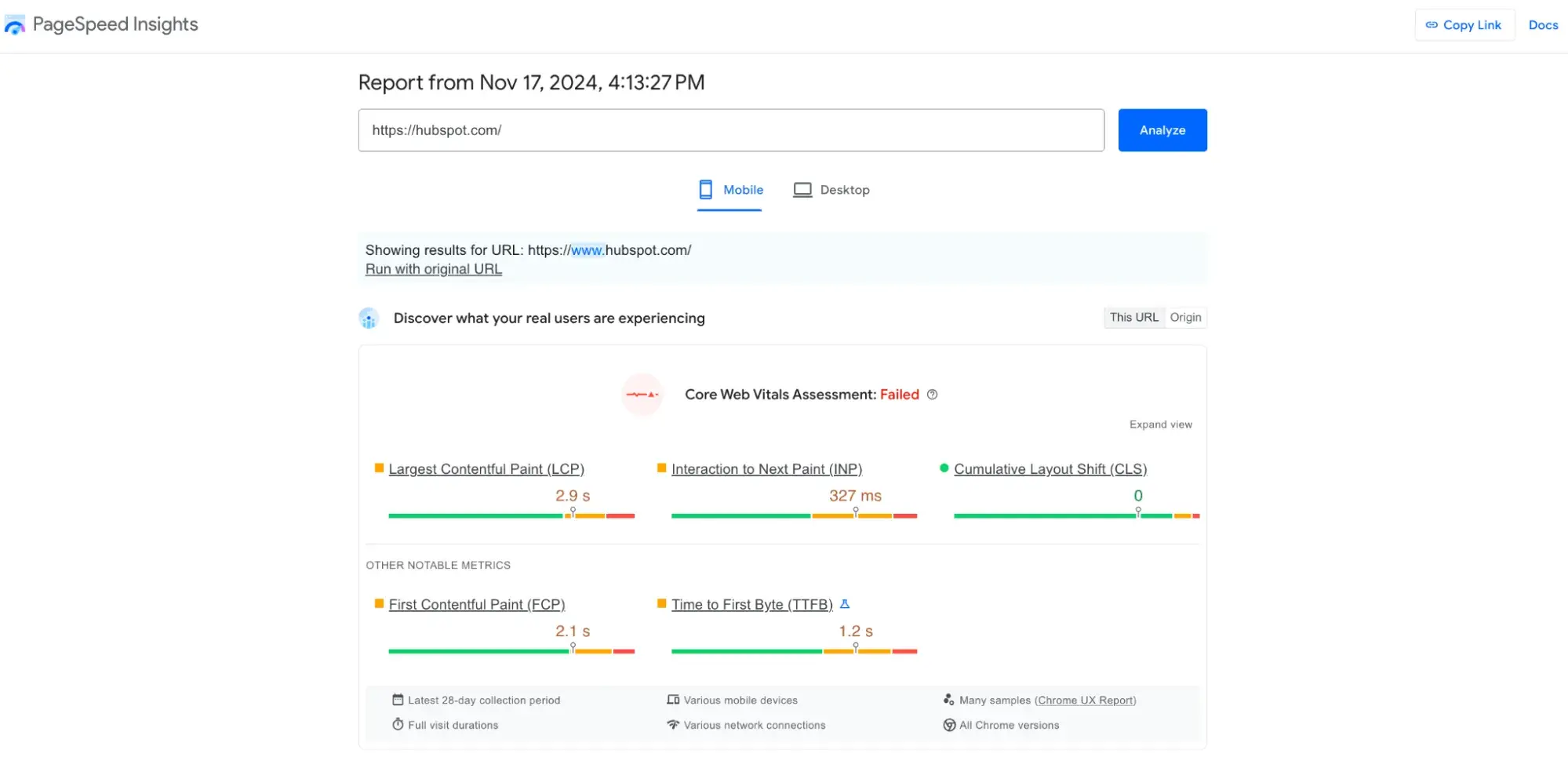Click the orange square marker beside FCP
The image size is (1568, 768).
379,603
